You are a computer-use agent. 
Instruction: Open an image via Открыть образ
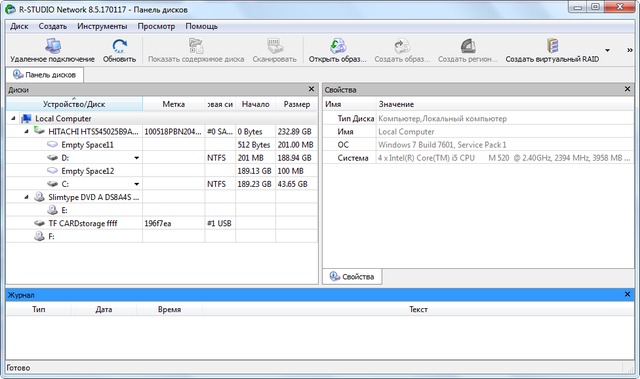[x=338, y=46]
